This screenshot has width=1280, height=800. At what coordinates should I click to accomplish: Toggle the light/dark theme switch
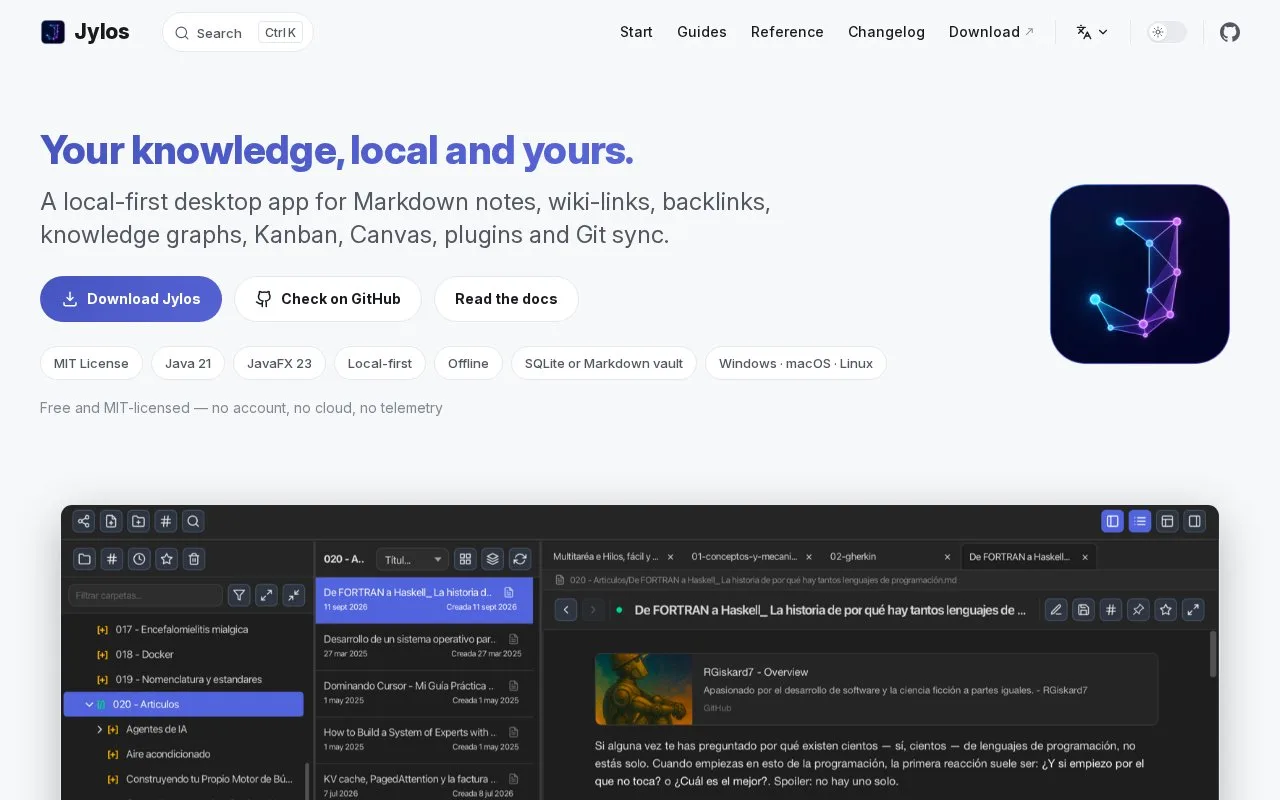point(1167,32)
